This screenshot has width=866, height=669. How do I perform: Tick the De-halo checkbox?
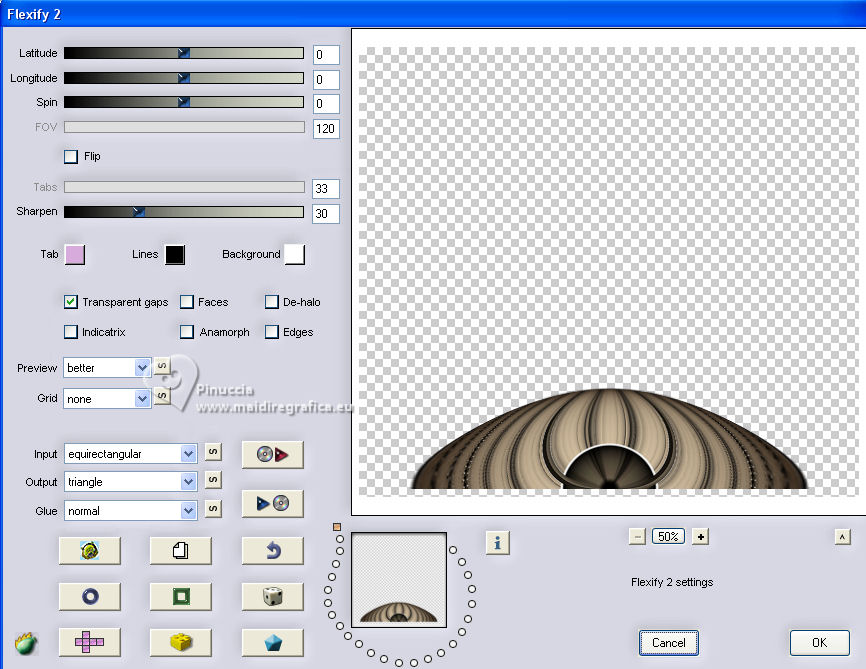pos(272,302)
